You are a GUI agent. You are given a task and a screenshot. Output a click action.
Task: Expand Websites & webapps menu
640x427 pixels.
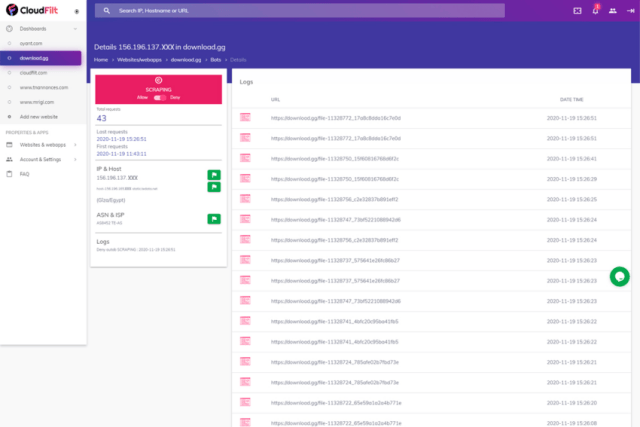76,144
